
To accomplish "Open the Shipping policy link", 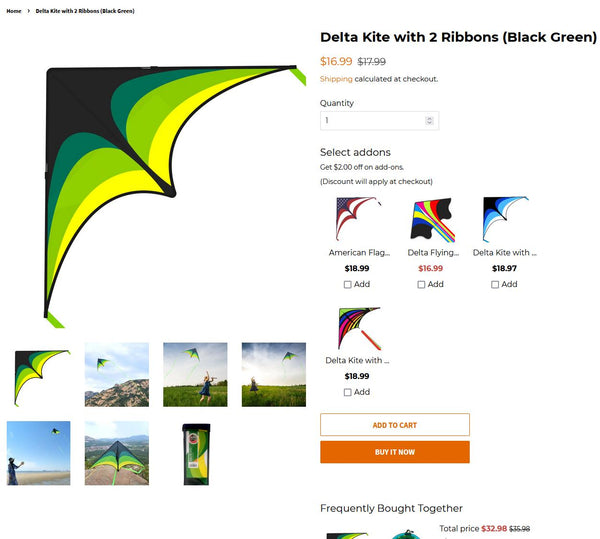I will point(336,79).
